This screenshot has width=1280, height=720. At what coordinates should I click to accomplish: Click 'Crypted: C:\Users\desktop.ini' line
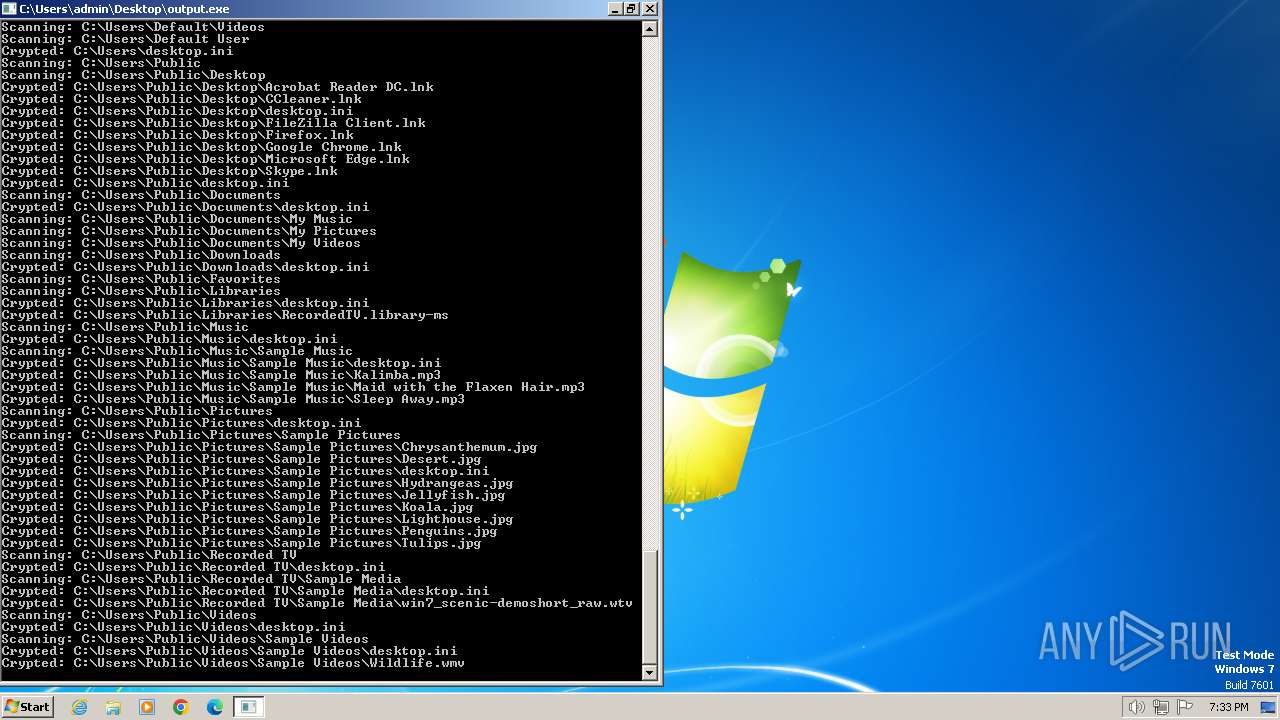tap(117, 51)
